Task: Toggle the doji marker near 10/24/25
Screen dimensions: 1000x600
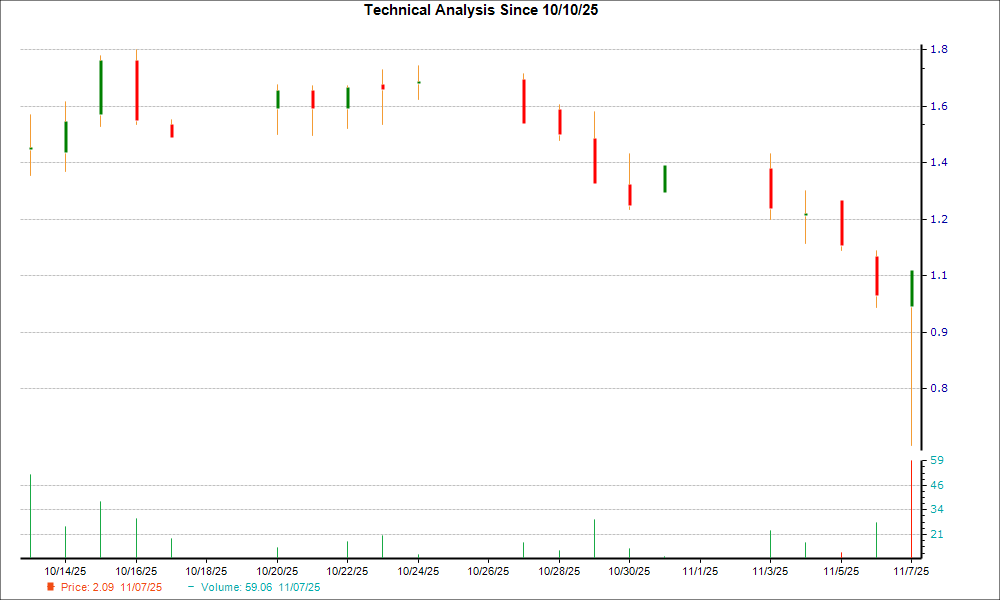Action: [x=418, y=83]
